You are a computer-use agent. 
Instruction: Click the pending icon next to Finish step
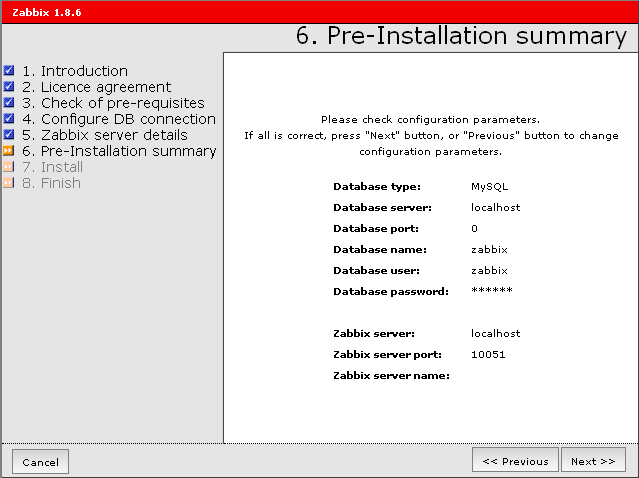click(x=9, y=183)
